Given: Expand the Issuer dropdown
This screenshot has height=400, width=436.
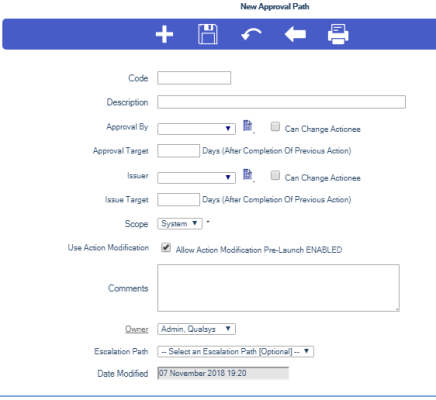Looking at the screenshot, I should 196,177.
